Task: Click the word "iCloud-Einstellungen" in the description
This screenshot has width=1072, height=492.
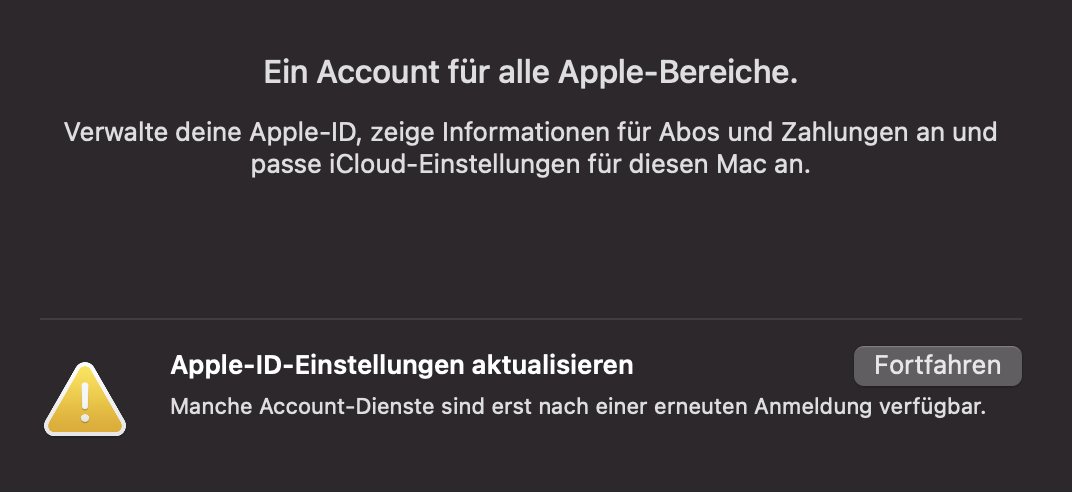Action: (419, 166)
